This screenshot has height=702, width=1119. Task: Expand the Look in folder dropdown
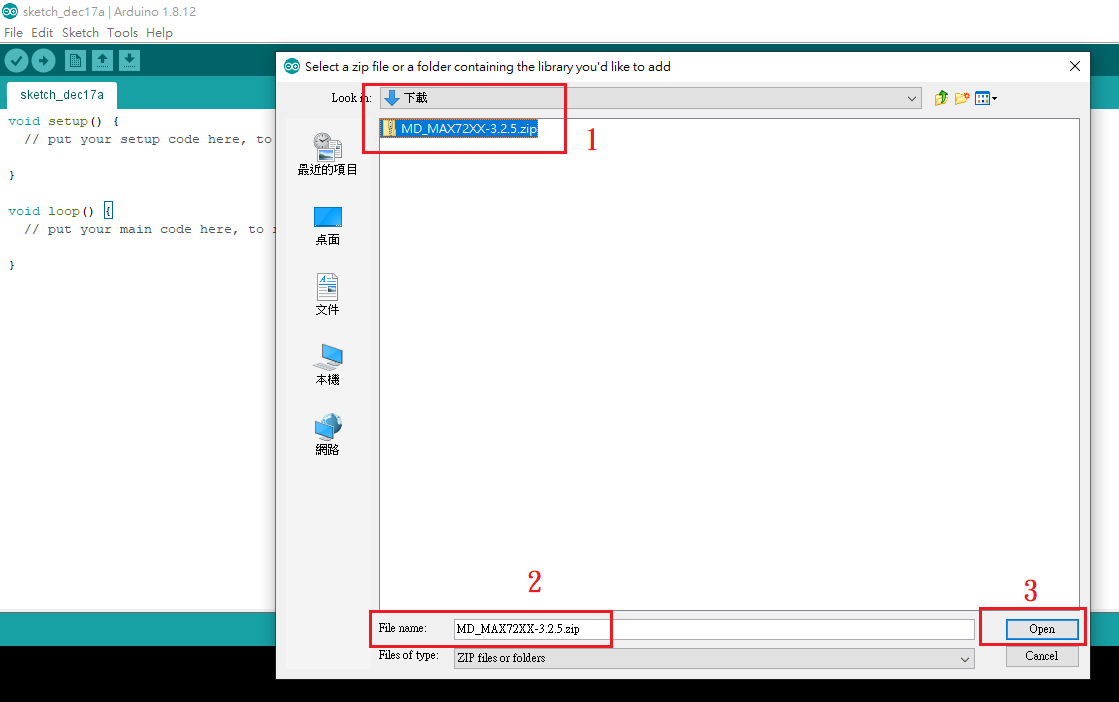pos(912,98)
